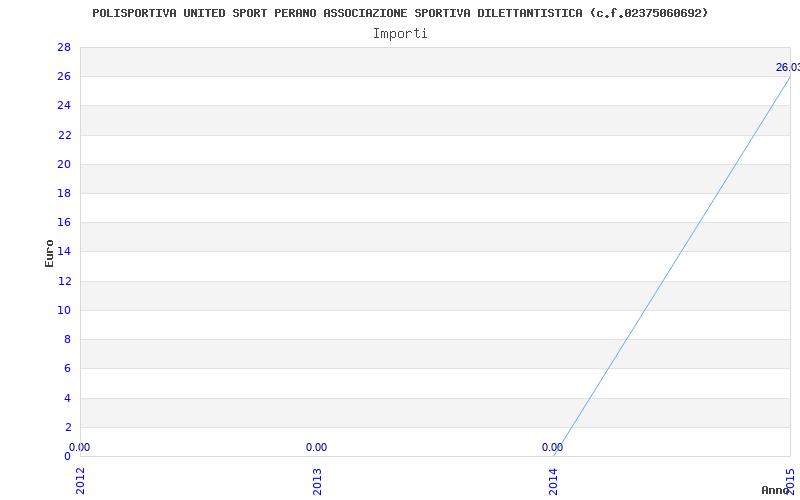This screenshot has width=800, height=500.
Task: Click the 0.00 value label above 2012
Action: (80, 447)
